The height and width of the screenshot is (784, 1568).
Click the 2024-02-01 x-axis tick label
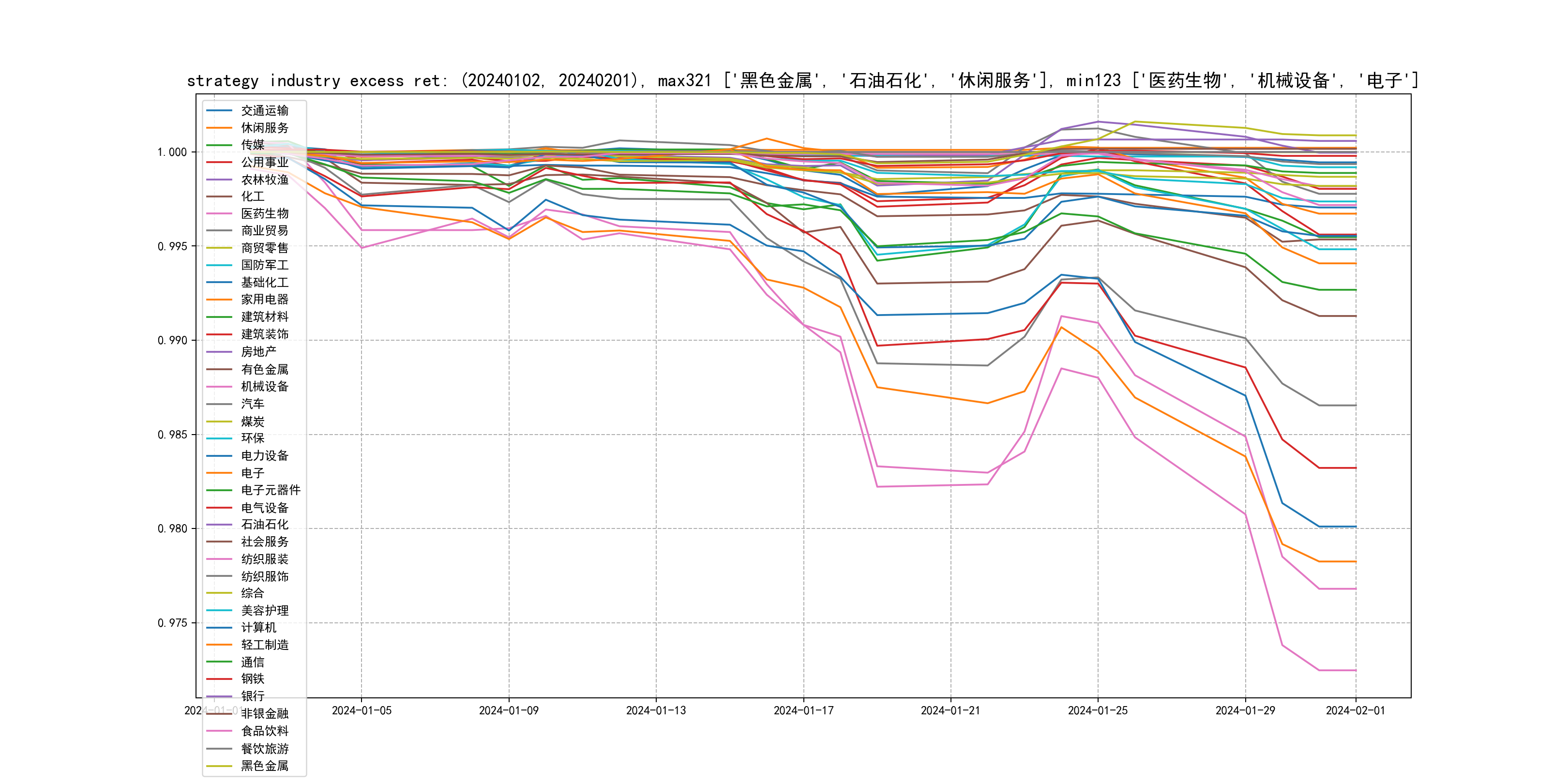point(1355,710)
